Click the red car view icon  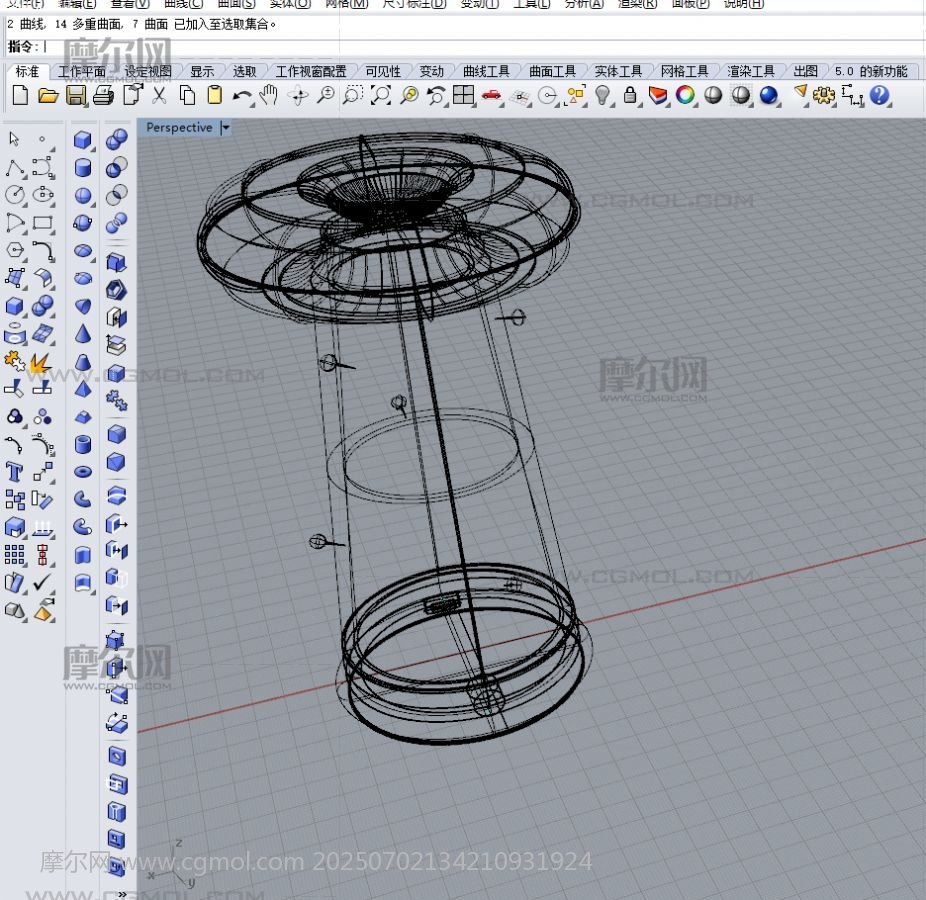pyautogui.click(x=491, y=95)
